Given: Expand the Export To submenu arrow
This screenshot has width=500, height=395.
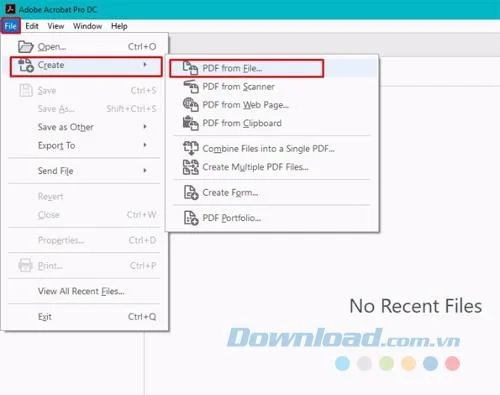Looking at the screenshot, I should click(x=145, y=145).
